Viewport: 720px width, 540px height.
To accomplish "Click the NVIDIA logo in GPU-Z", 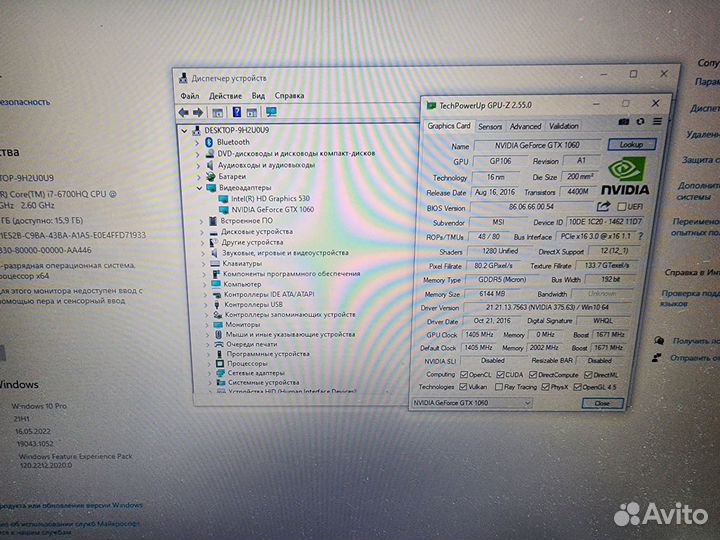I will tap(625, 176).
